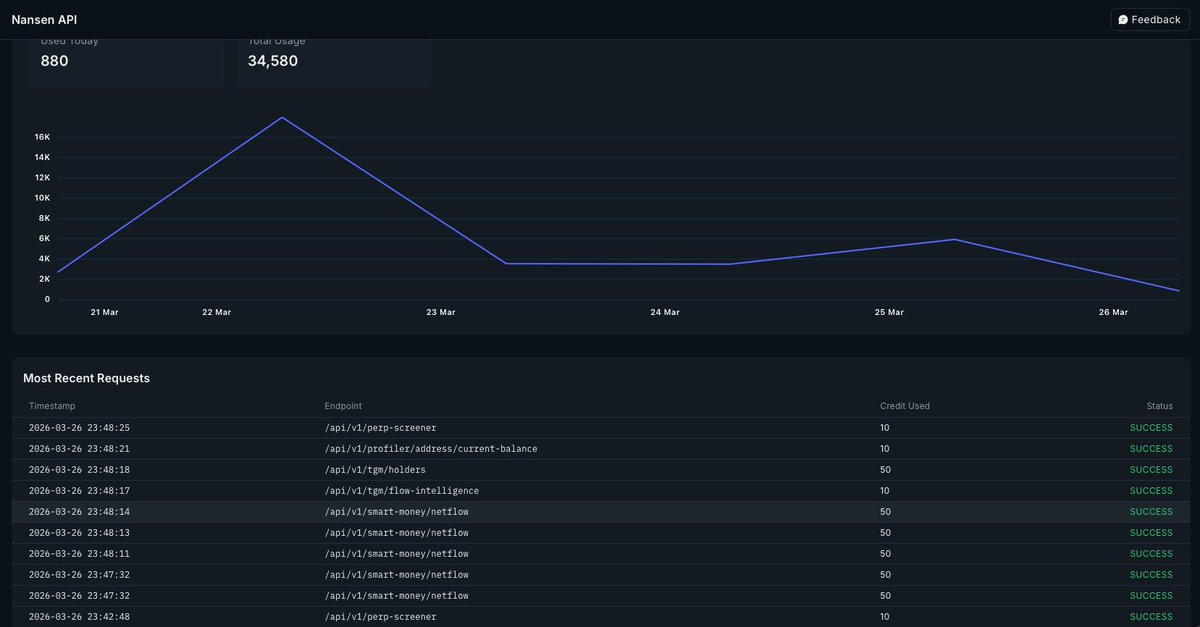Viewport: 1200px width, 627px height.
Task: Click the 4K y-axis label
Action: tap(45, 259)
